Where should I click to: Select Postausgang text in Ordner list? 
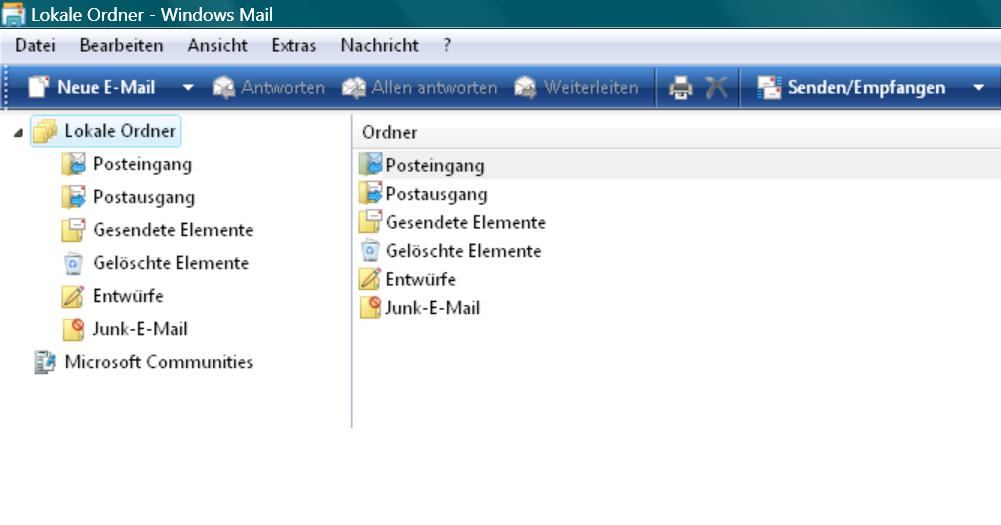[x=437, y=194]
